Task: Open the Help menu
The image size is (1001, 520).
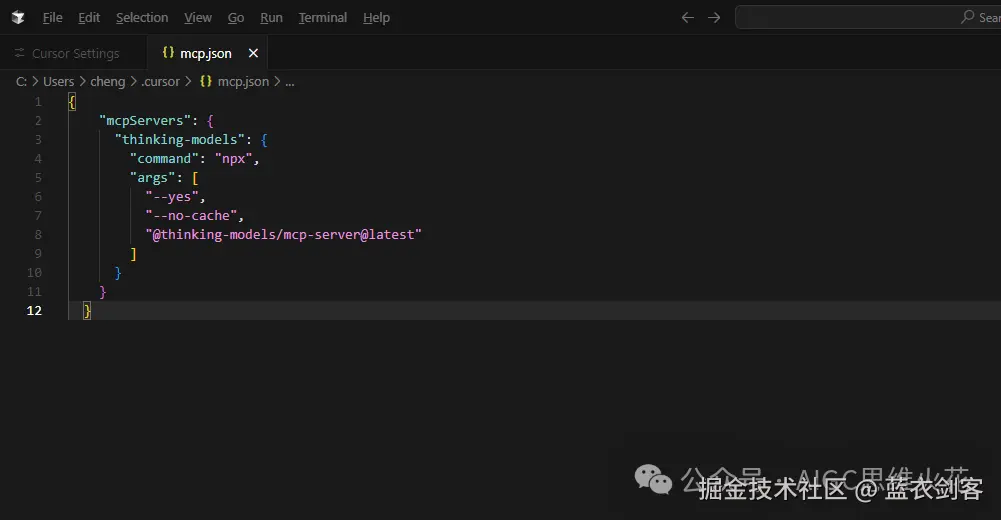Action: (x=376, y=18)
